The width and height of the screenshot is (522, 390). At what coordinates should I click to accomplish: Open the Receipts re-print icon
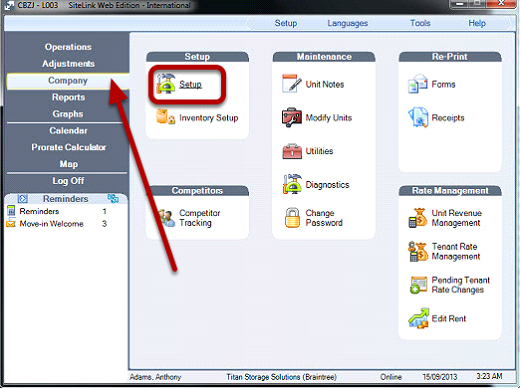tap(418, 117)
